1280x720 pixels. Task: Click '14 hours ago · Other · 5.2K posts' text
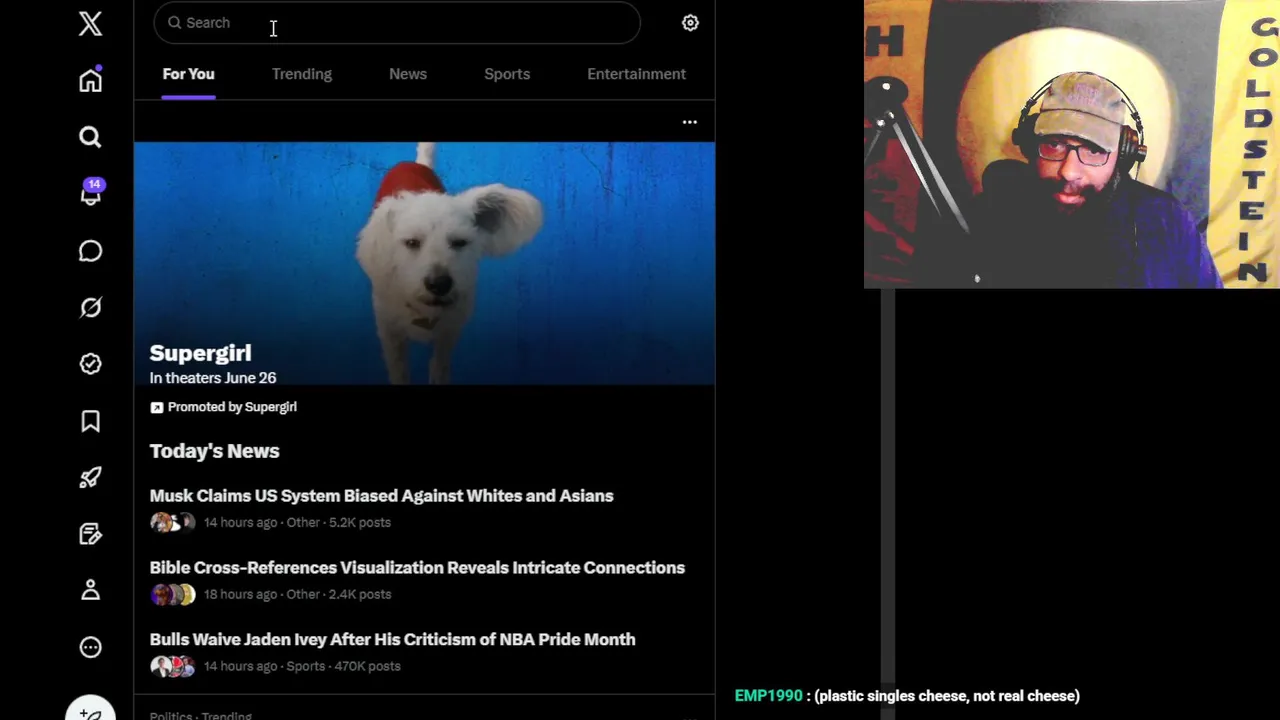pos(297,522)
